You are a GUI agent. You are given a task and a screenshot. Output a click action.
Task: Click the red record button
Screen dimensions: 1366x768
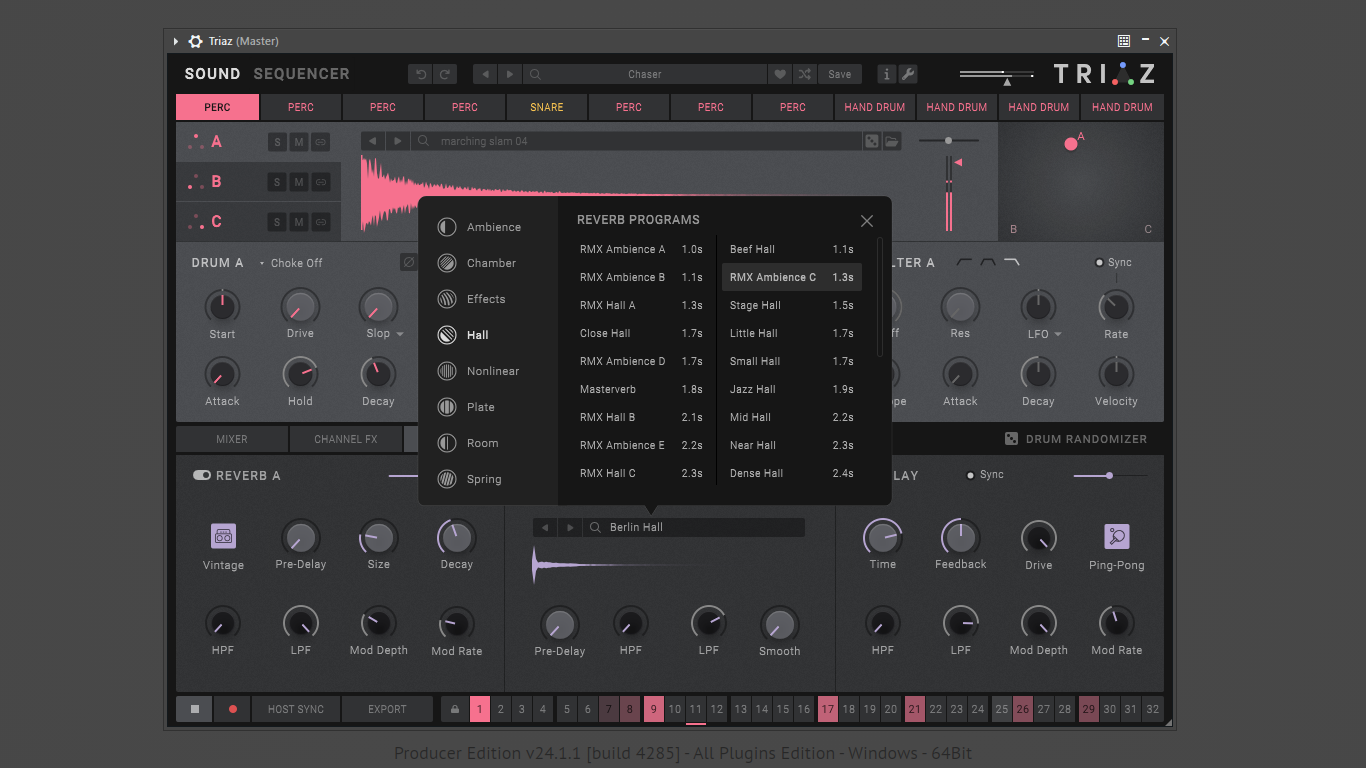click(233, 709)
